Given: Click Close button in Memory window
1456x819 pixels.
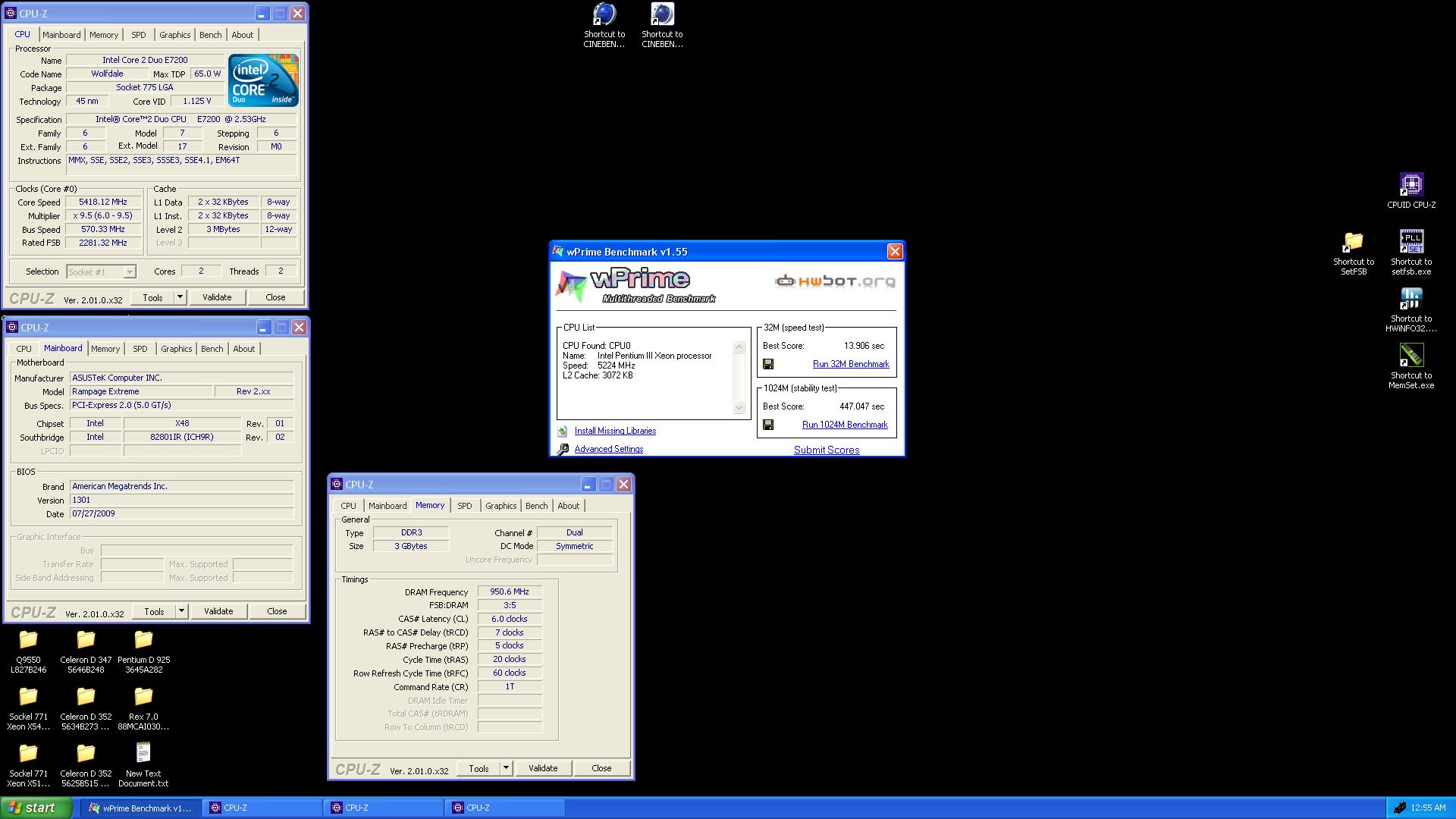Looking at the screenshot, I should tap(601, 768).
